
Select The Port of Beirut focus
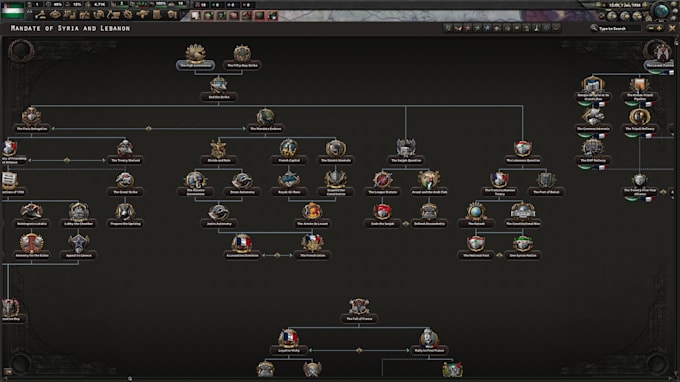(546, 183)
